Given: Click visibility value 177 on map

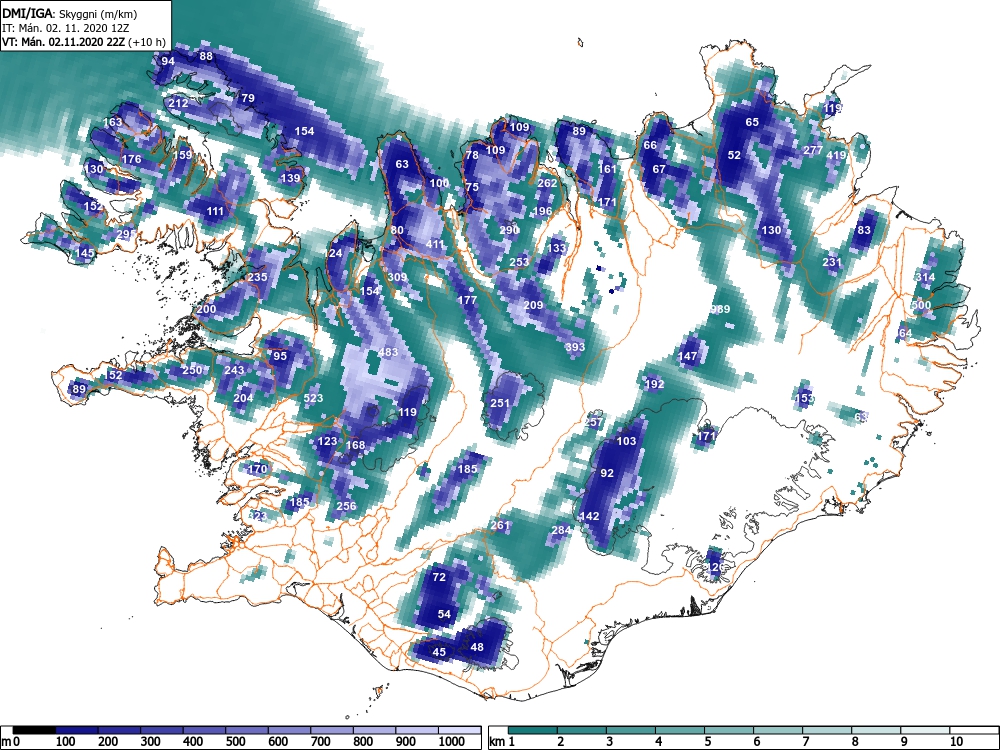Looking at the screenshot, I should 467,300.
